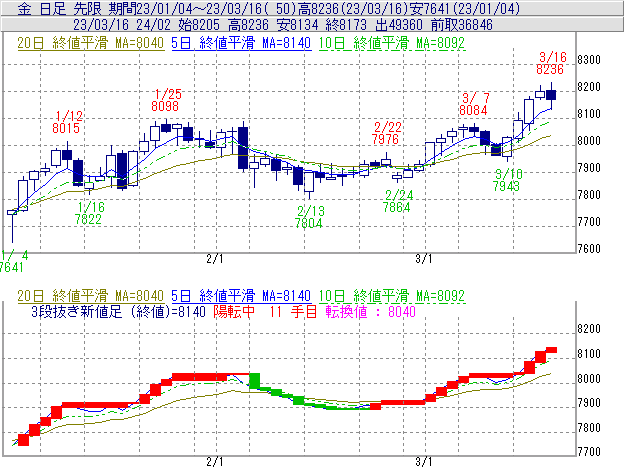Click the upper chart 20日 終値平滑 MA=8040 legend
Screen dimensions: 624x475
pyautogui.click(x=90, y=43)
